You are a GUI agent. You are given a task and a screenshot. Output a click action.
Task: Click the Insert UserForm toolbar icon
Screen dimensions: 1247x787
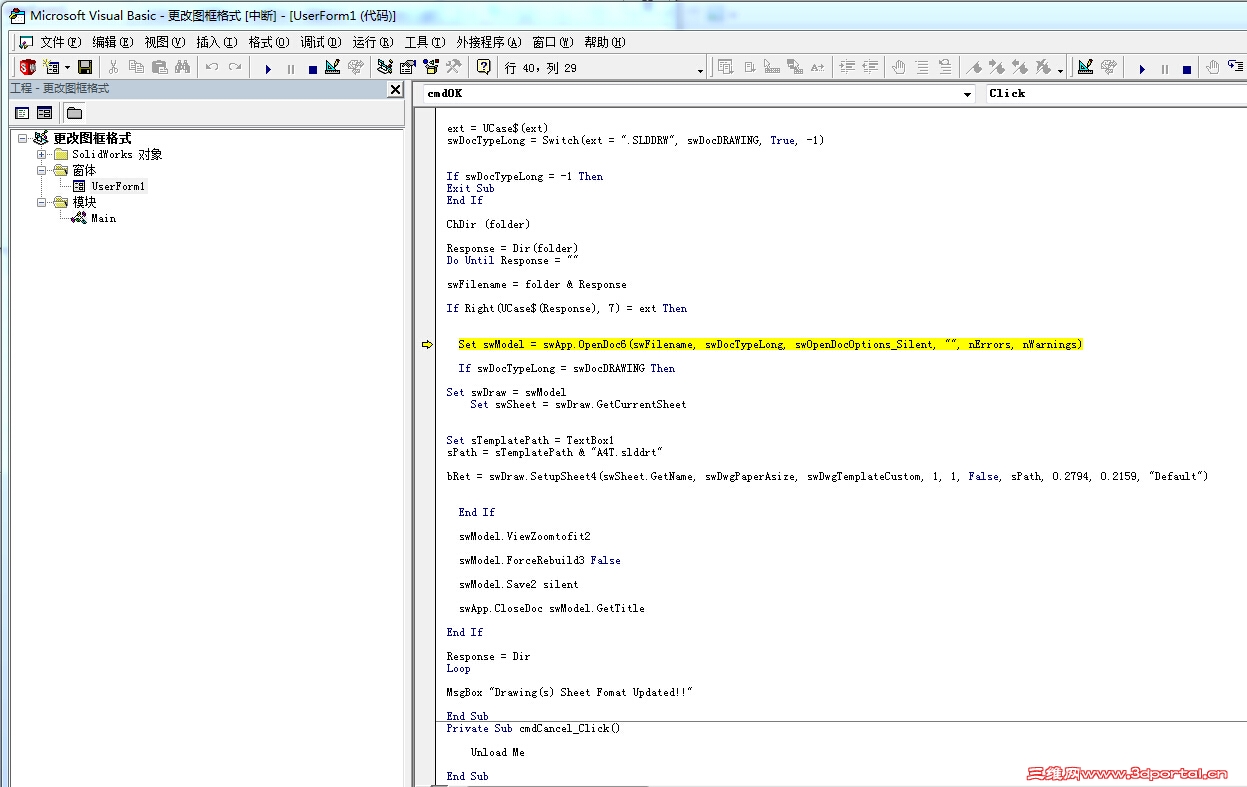[51, 67]
